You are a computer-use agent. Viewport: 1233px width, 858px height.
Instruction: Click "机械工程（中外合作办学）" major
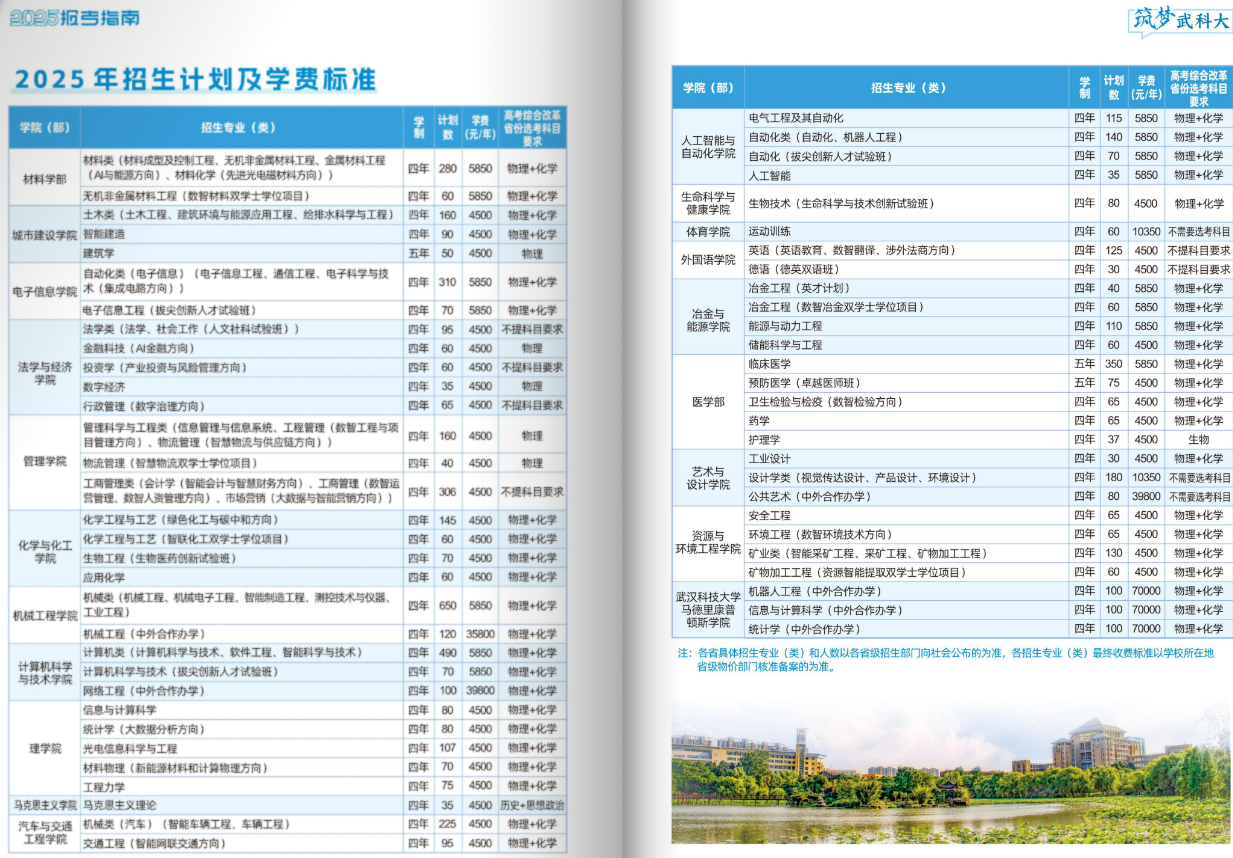(145, 634)
